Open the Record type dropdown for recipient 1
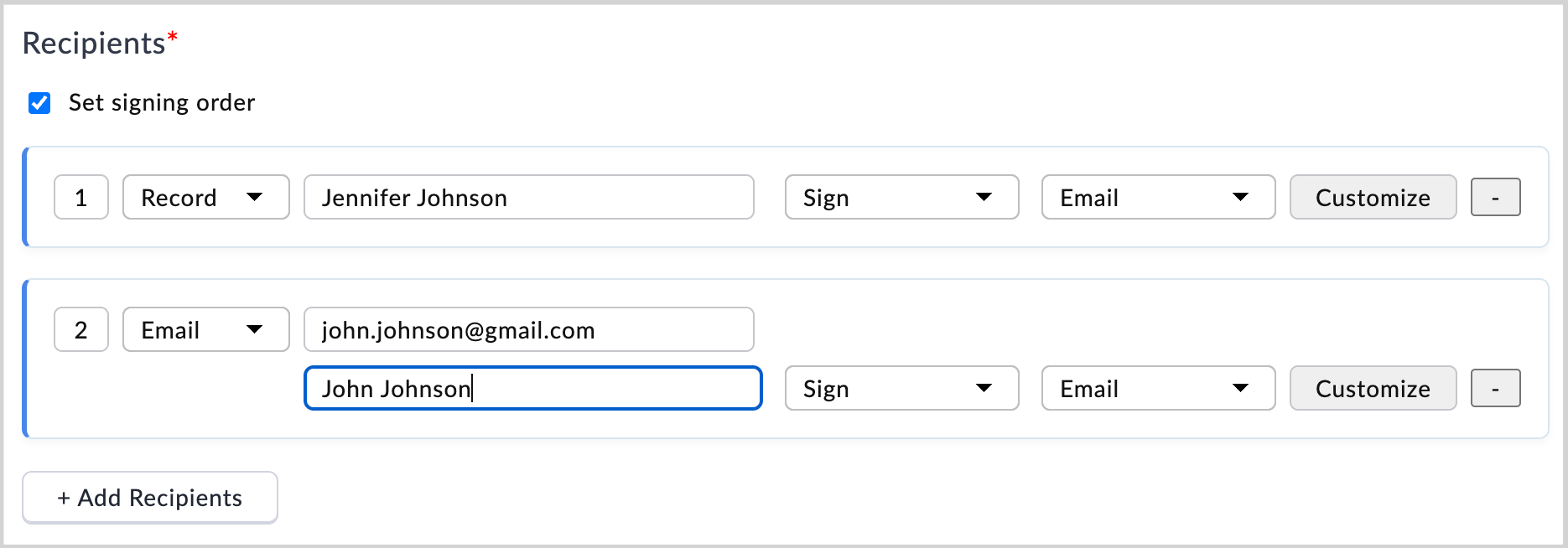The image size is (1568, 548). [x=205, y=198]
